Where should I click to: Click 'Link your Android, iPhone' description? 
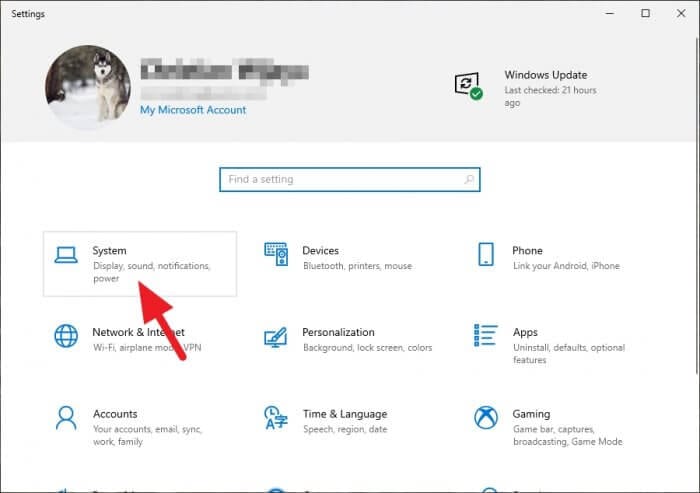[566, 266]
